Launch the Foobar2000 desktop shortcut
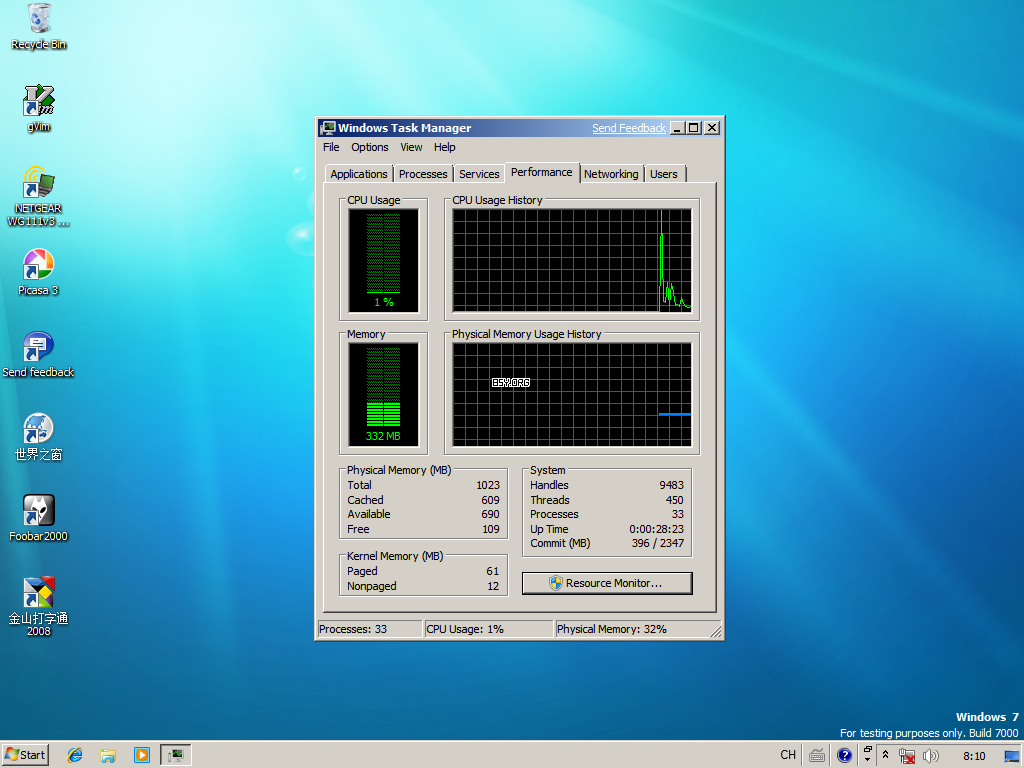 click(x=39, y=512)
